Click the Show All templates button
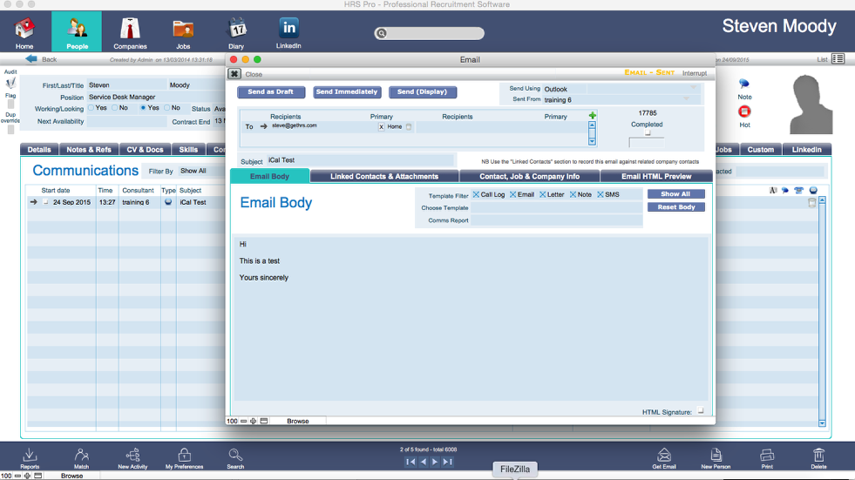Image resolution: width=855 pixels, height=480 pixels. 676,194
